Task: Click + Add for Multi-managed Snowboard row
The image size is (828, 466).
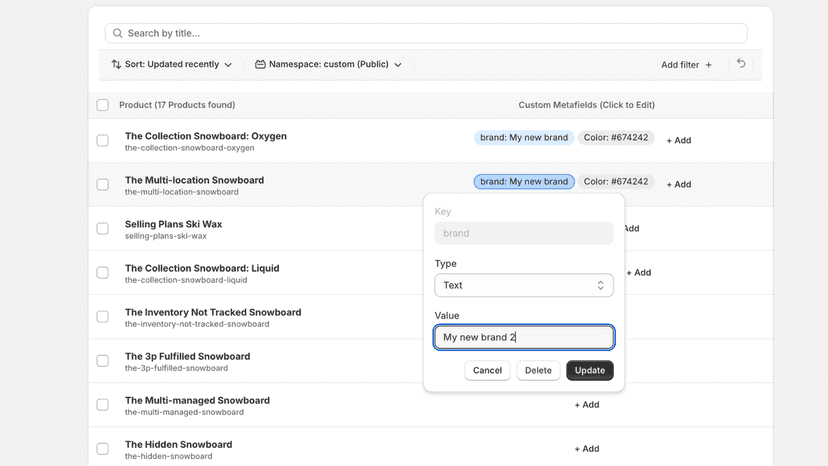Action: point(587,405)
